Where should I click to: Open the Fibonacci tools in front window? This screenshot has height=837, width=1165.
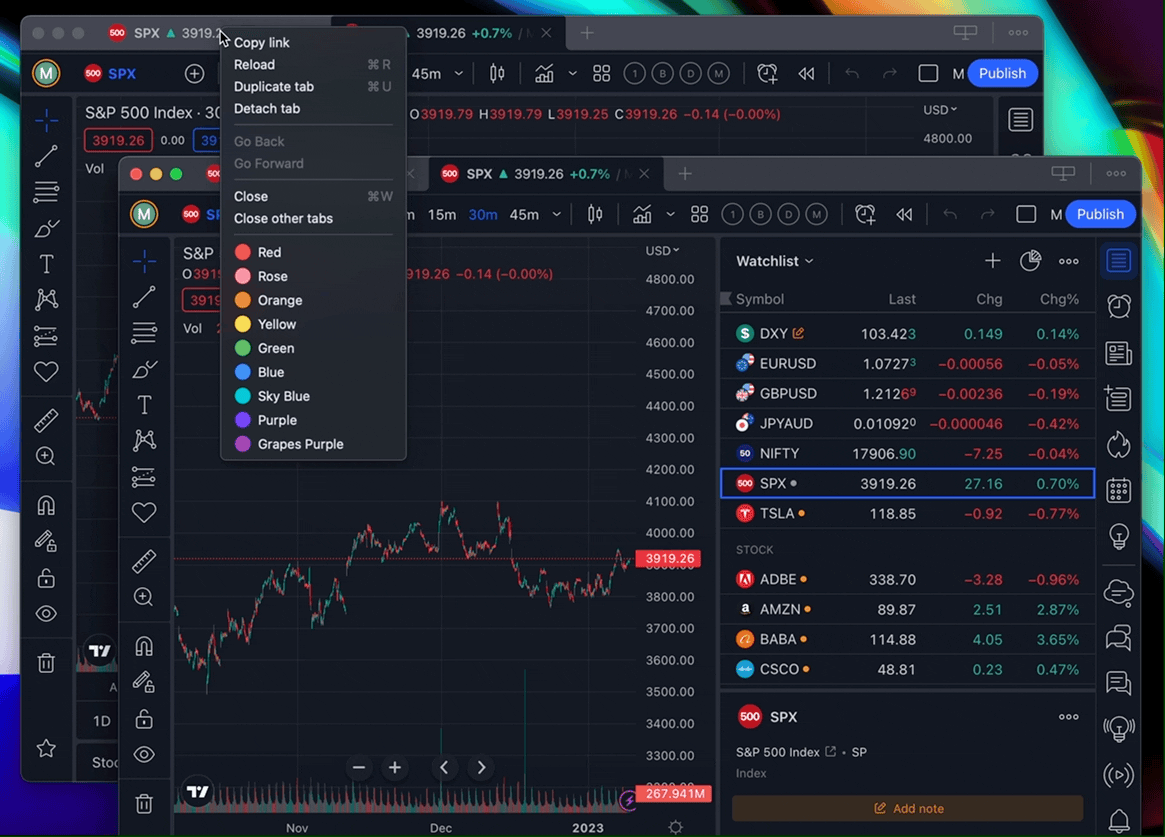pyautogui.click(x=144, y=333)
